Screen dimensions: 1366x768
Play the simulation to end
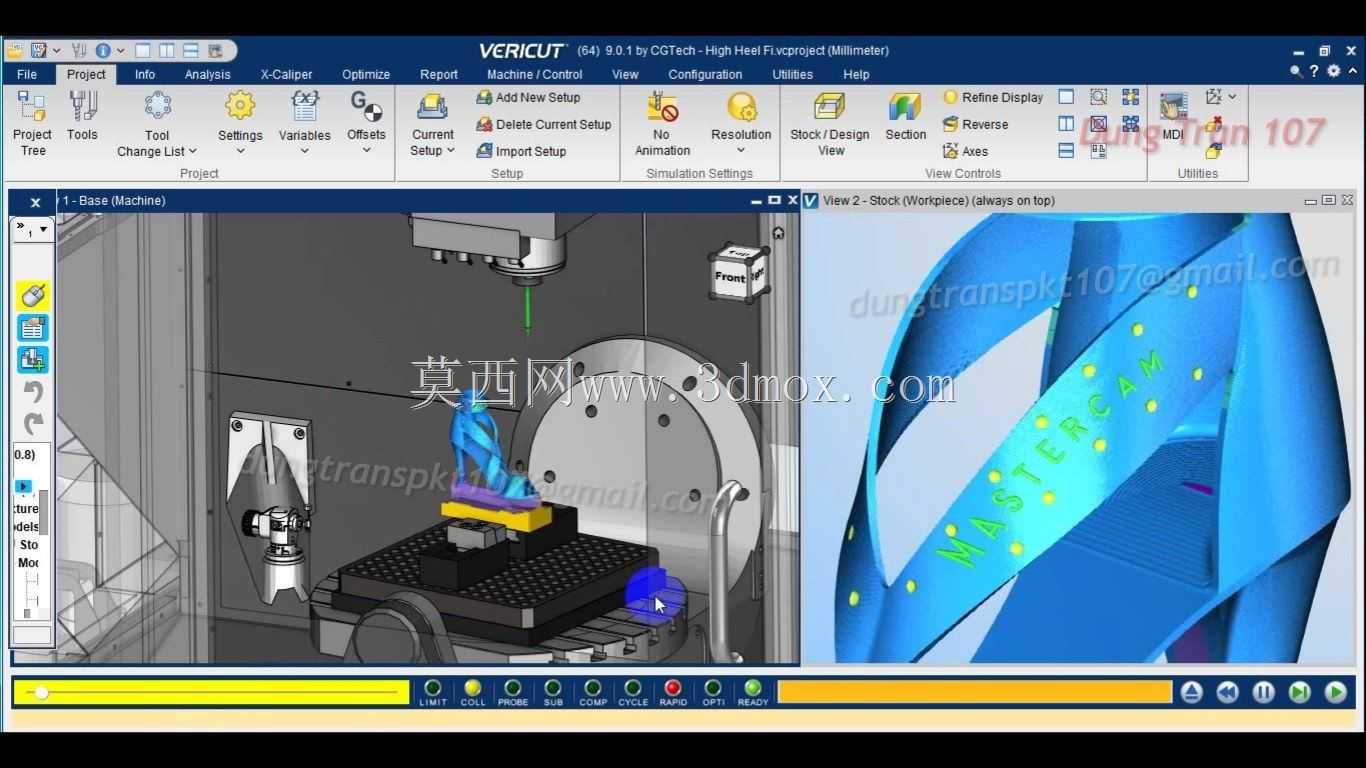pos(1335,692)
